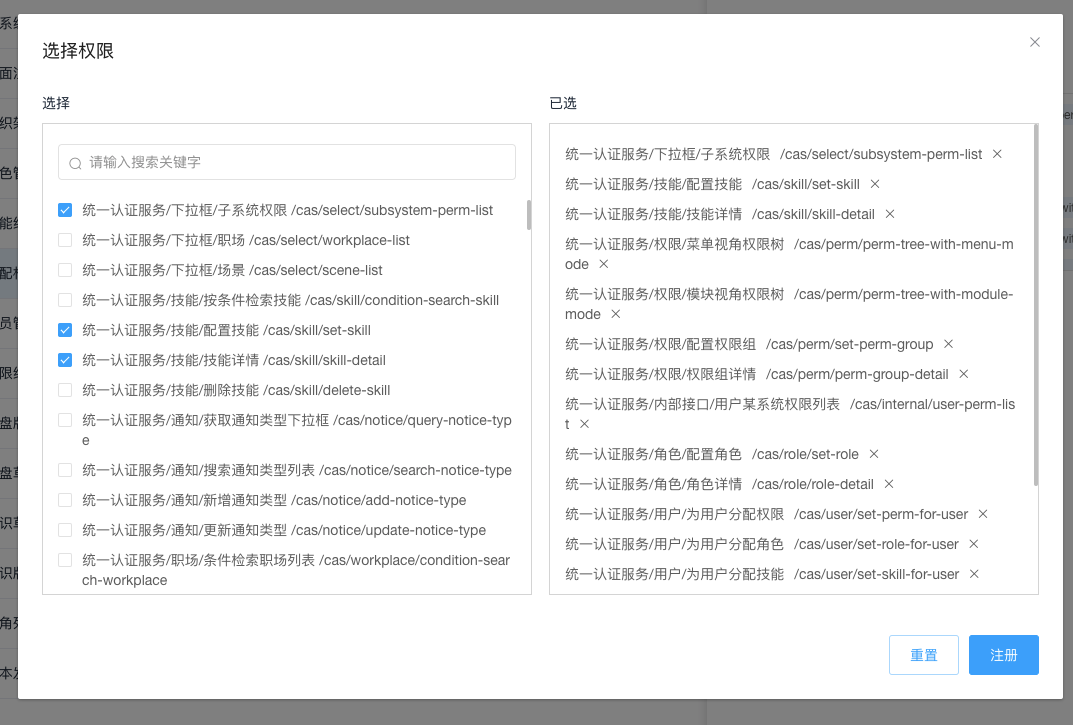This screenshot has width=1073, height=725.
Task: Remove selected /cas/role/set-role entry
Action: [874, 454]
